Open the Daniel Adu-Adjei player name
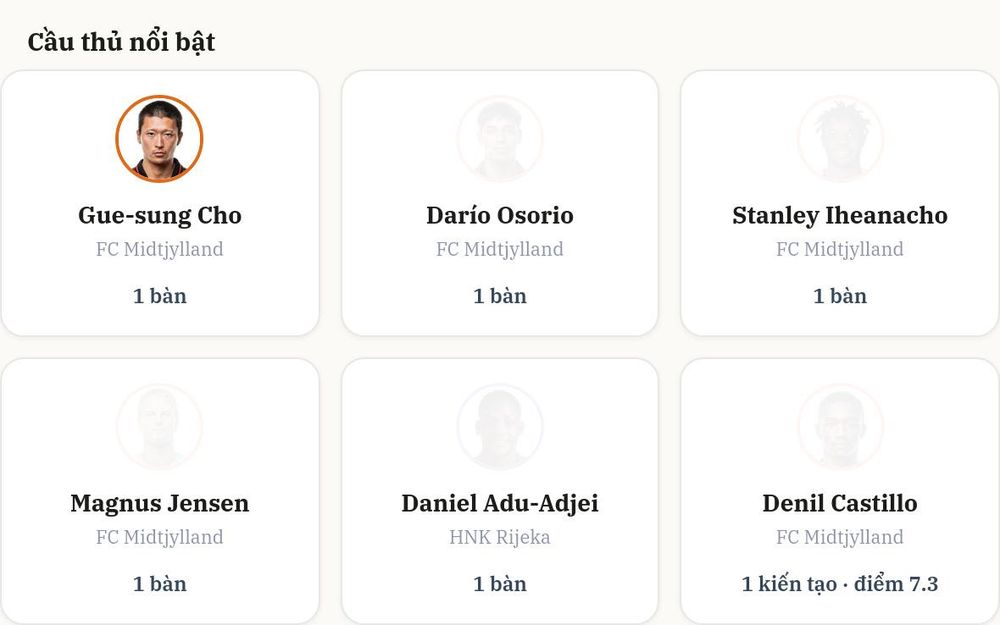Viewport: 1000px width, 625px height. (x=500, y=504)
